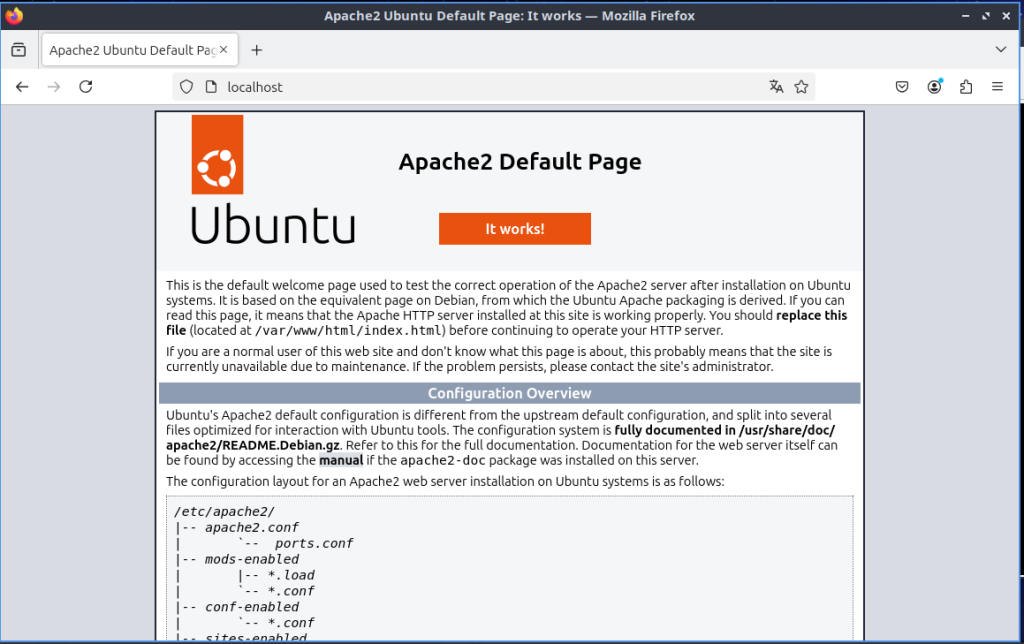This screenshot has width=1024, height=644.
Task: Go back to the previous page
Action: (x=22, y=87)
